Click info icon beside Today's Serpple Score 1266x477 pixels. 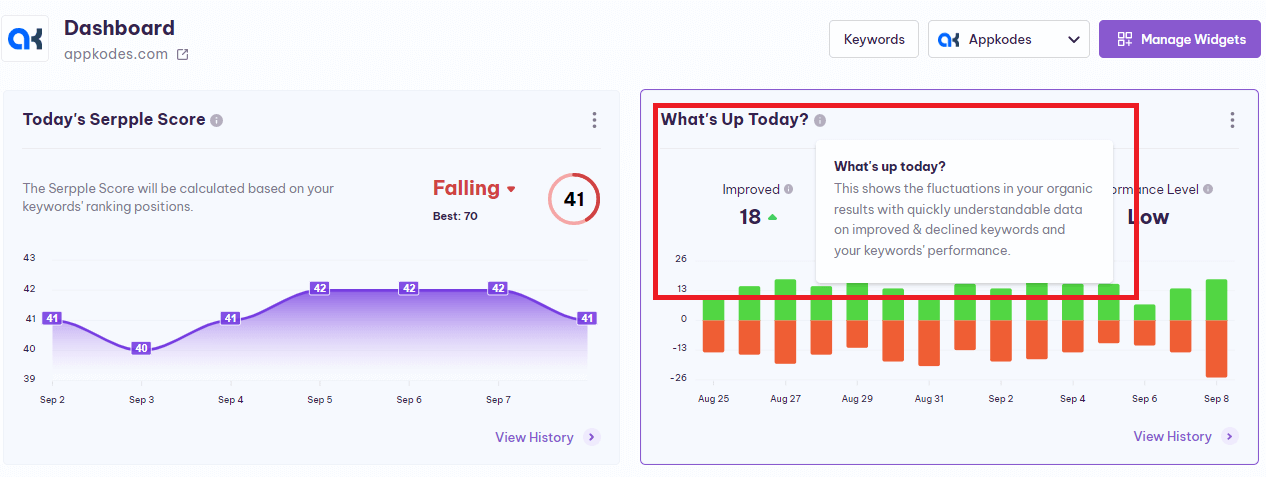[217, 120]
